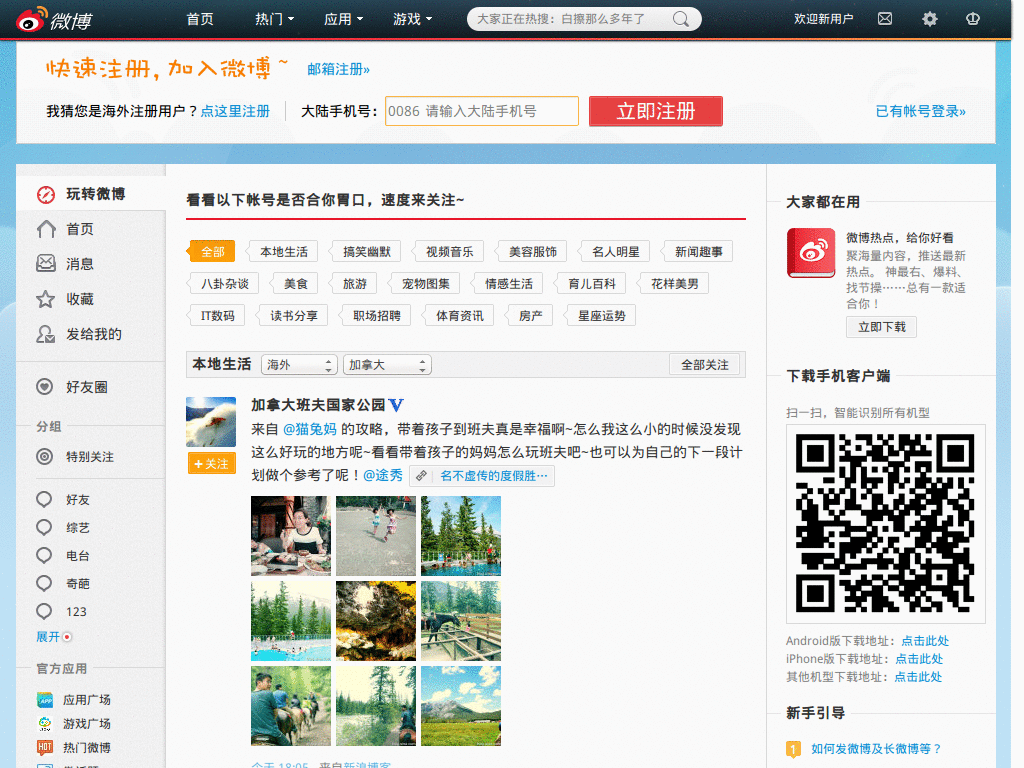Viewport: 1024px width, 768px height.
Task: Select the 综艺 group circle
Action: coord(44,528)
